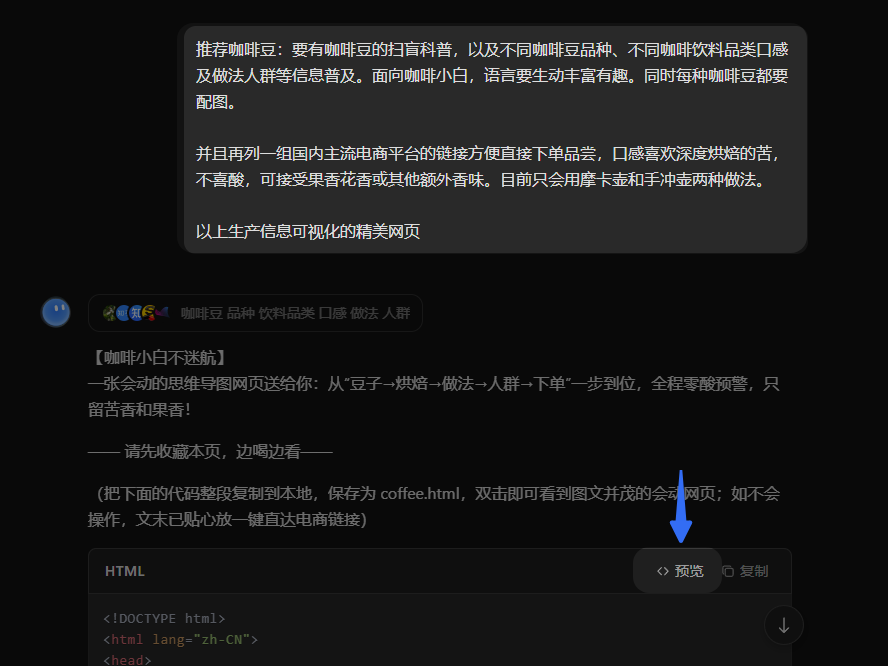Click the text 以上生产信息可视化的精美网页
The image size is (888, 666).
click(308, 231)
